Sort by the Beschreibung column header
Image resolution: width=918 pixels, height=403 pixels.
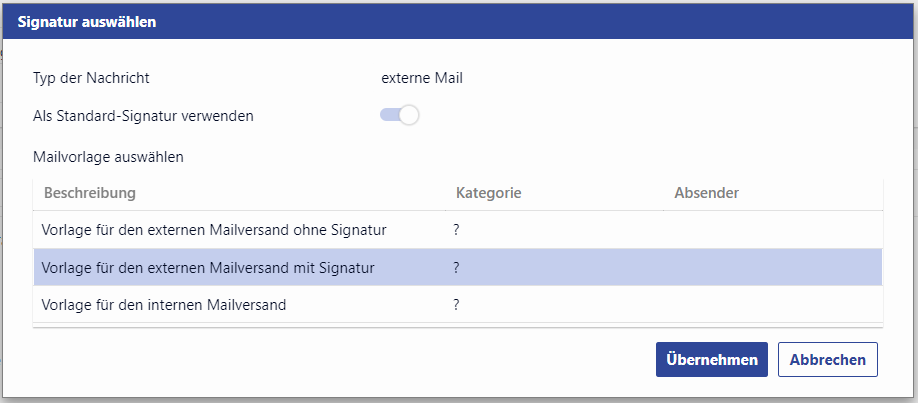click(x=89, y=192)
